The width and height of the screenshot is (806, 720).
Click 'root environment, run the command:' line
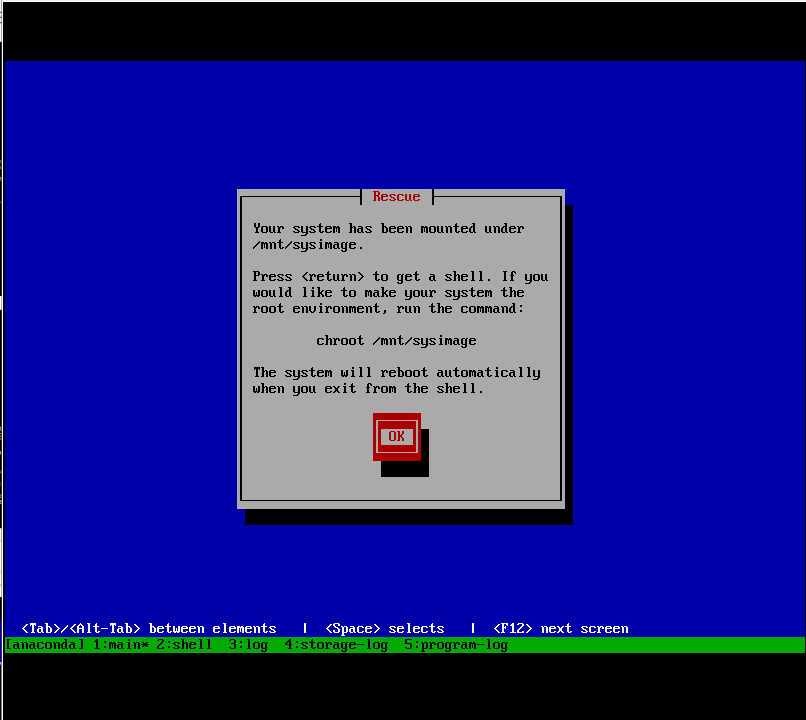[388, 309]
